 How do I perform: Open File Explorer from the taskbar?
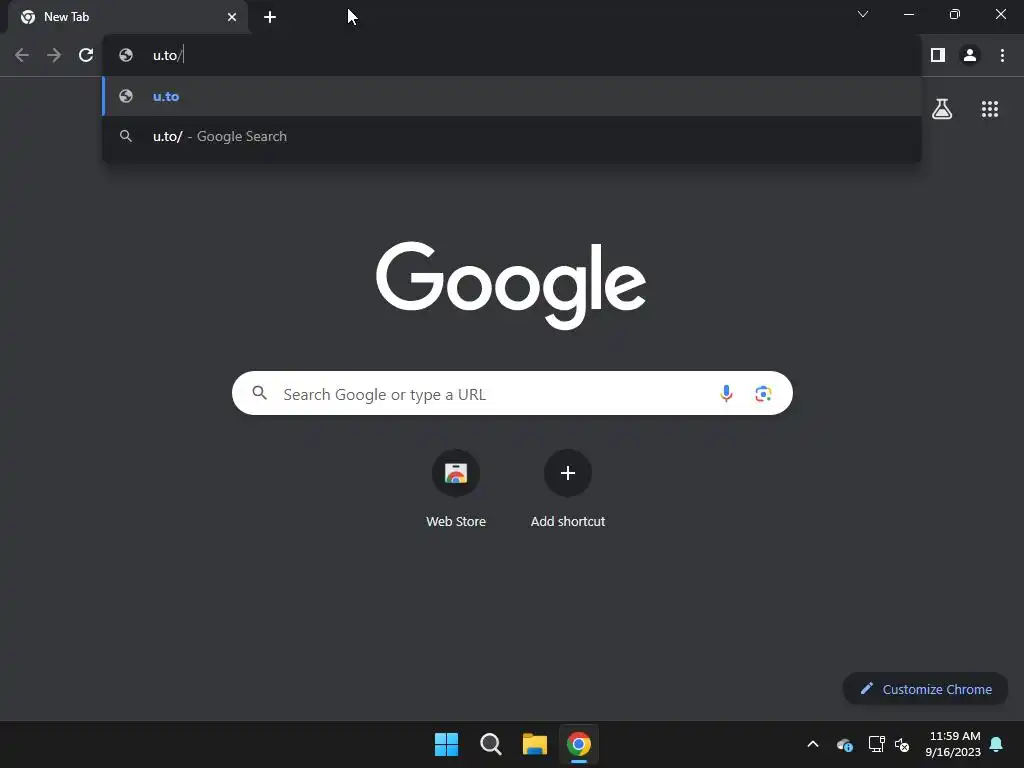coord(535,744)
